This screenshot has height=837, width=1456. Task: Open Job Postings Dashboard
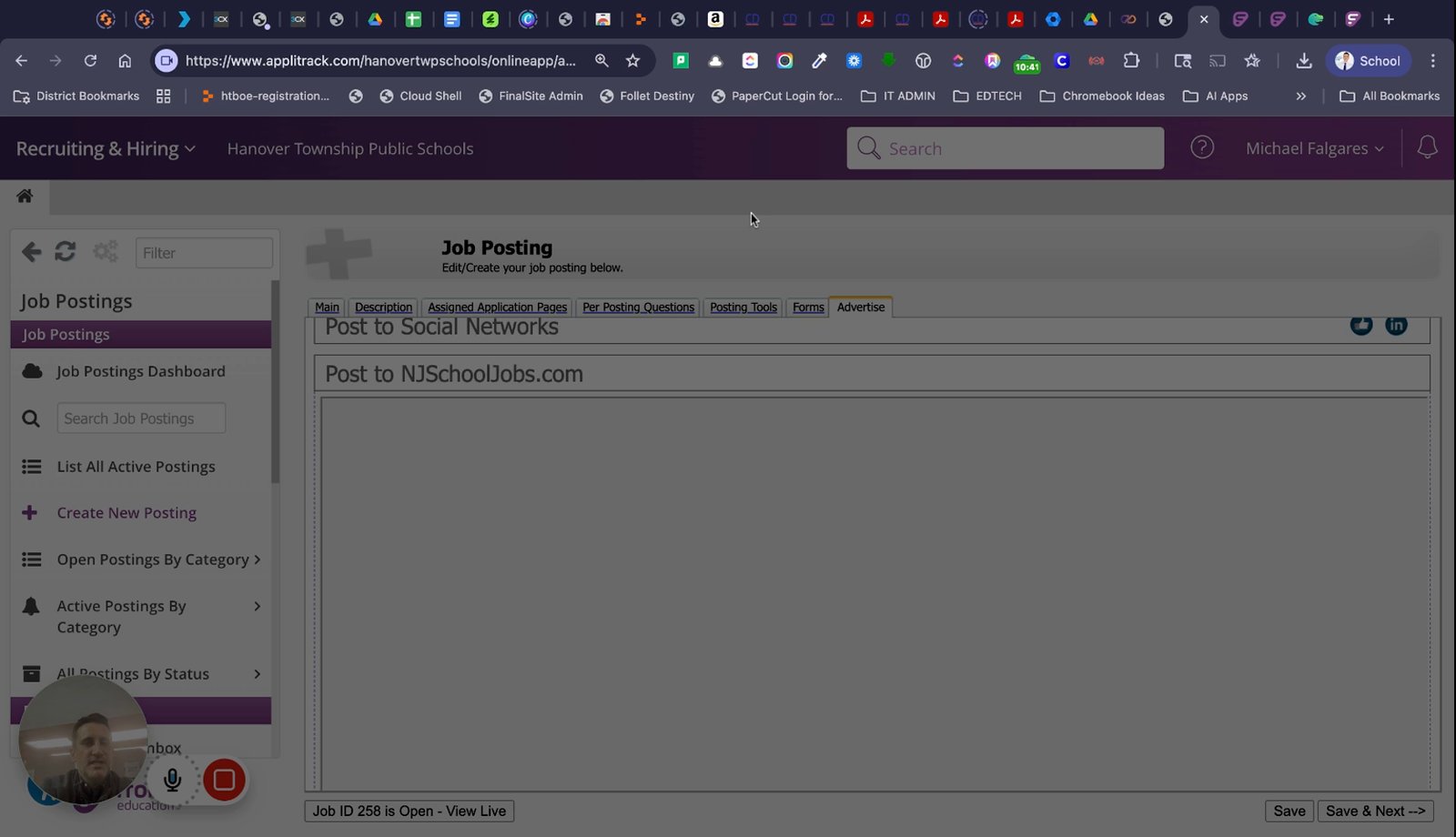141,371
